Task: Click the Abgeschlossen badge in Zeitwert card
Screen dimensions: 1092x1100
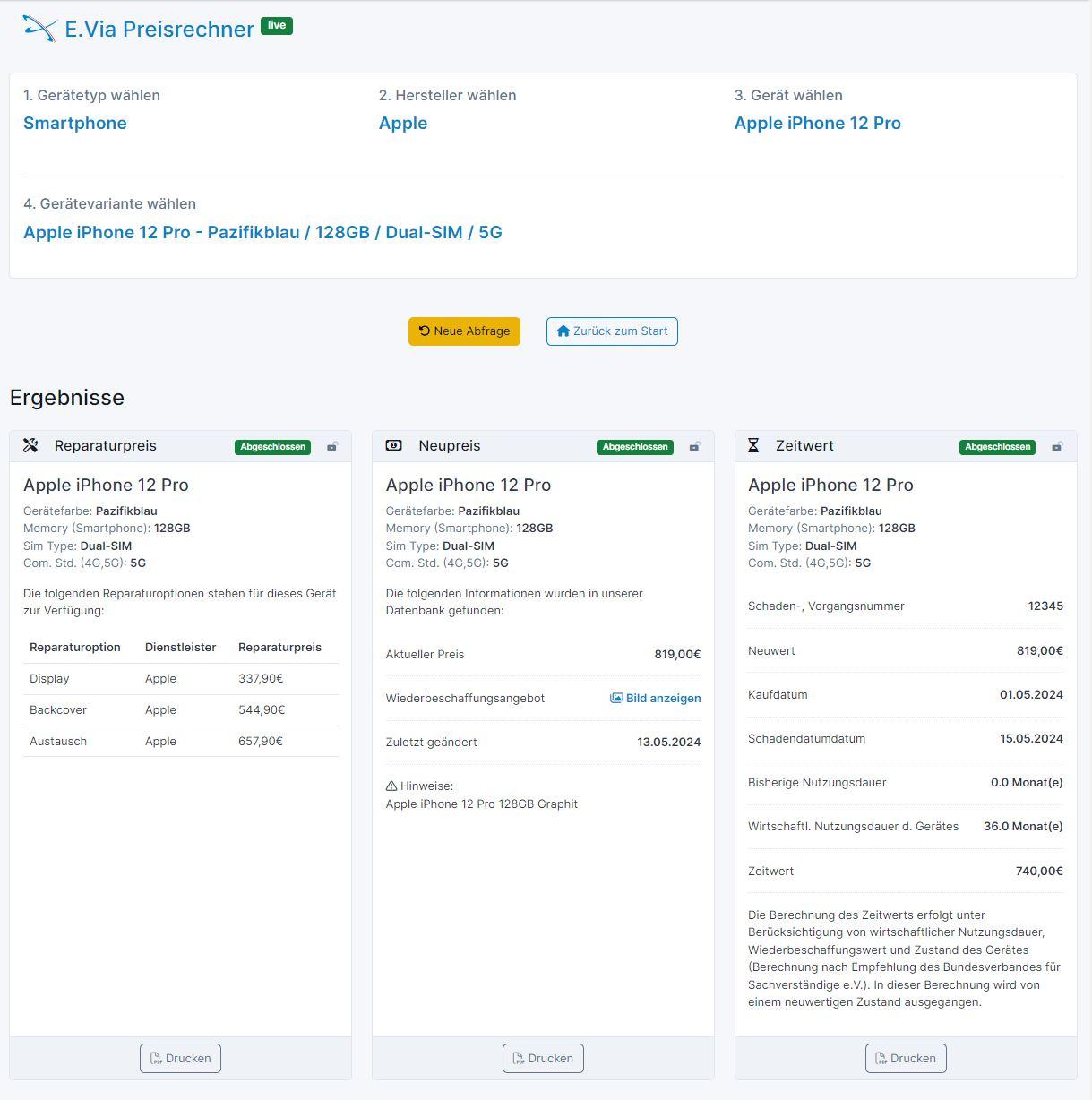Action: point(997,447)
